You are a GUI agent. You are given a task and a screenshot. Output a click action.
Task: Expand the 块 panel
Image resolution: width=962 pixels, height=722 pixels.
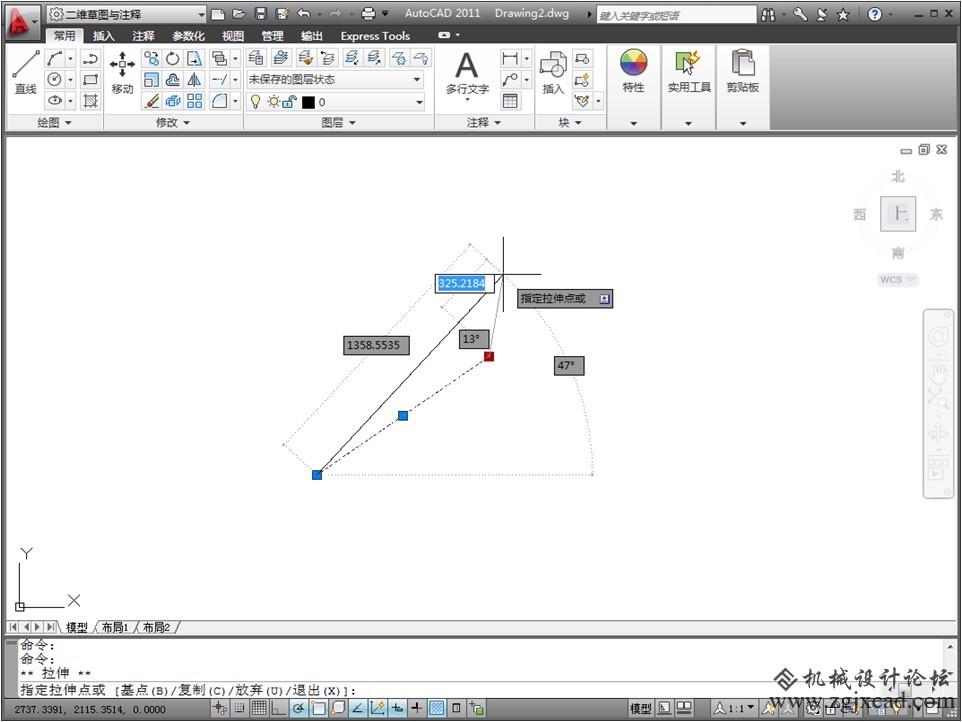pos(570,123)
